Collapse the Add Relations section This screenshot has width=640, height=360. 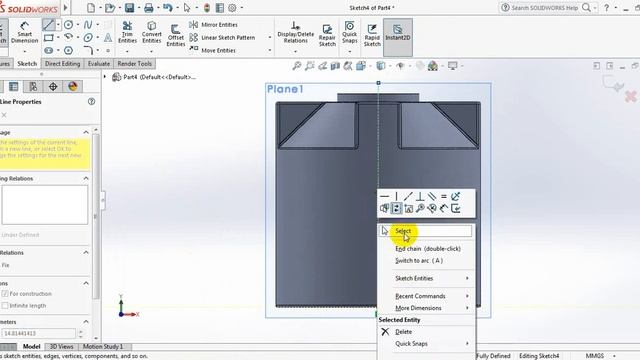[x=86, y=253]
